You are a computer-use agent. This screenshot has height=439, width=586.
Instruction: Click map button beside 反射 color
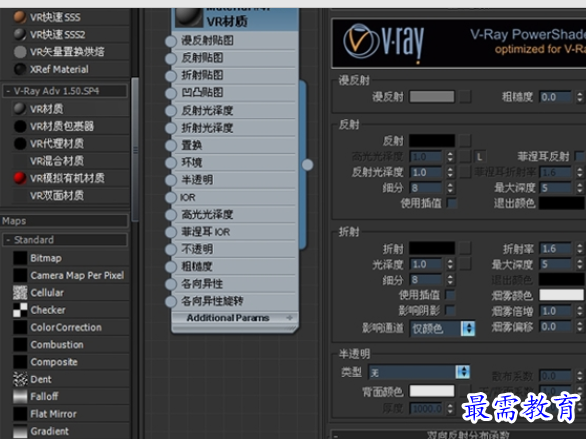(465, 140)
